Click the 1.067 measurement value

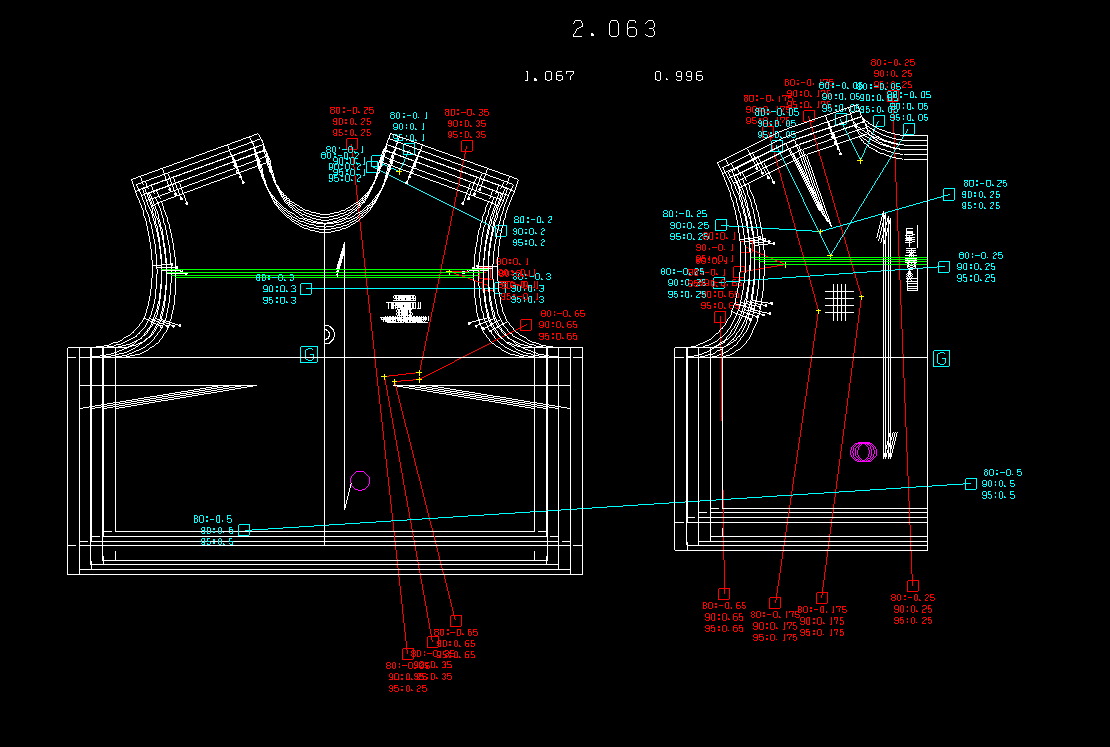pos(549,76)
